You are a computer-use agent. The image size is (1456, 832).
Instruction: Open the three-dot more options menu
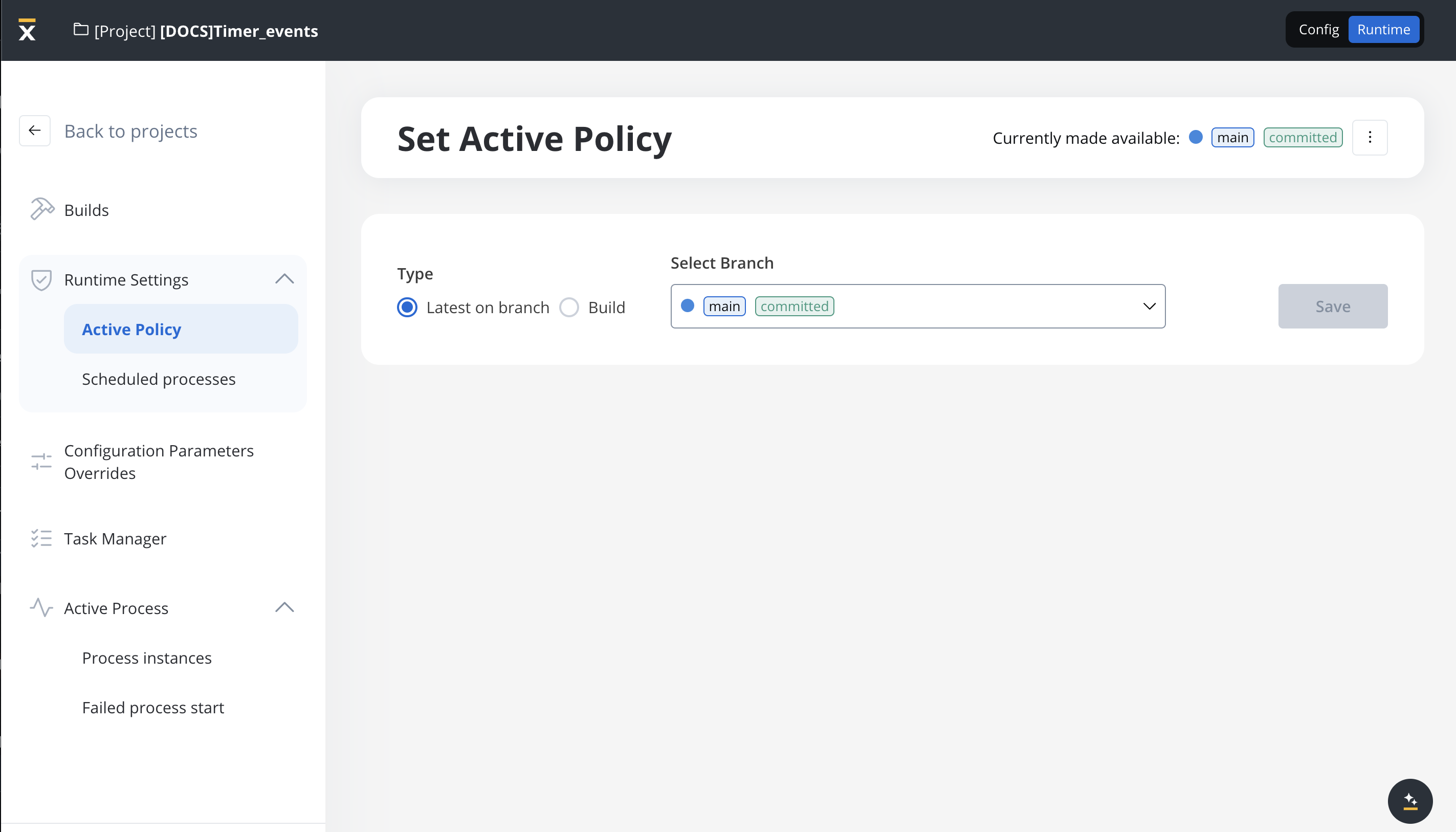pos(1370,137)
